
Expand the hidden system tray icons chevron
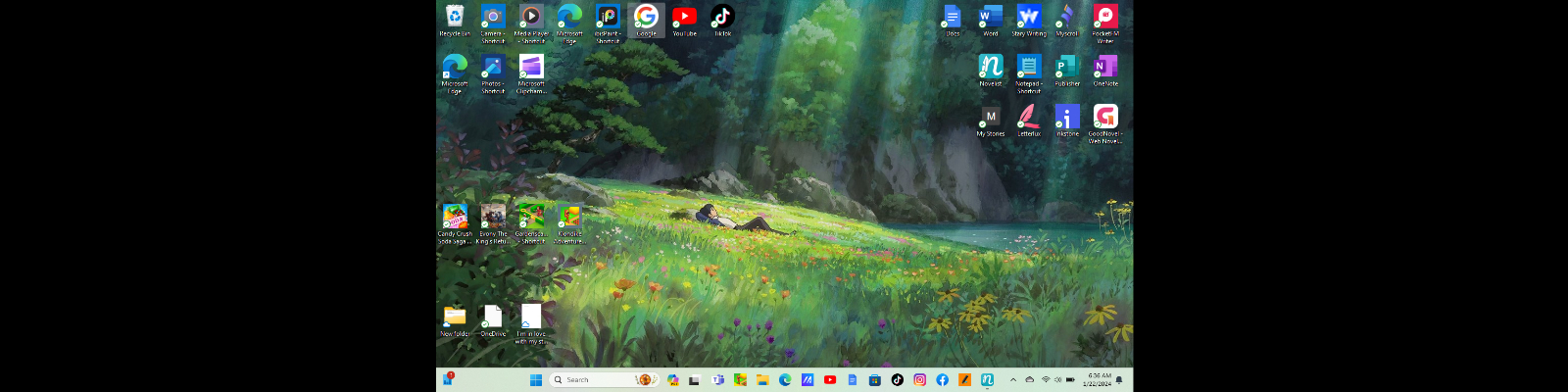[x=1012, y=380]
